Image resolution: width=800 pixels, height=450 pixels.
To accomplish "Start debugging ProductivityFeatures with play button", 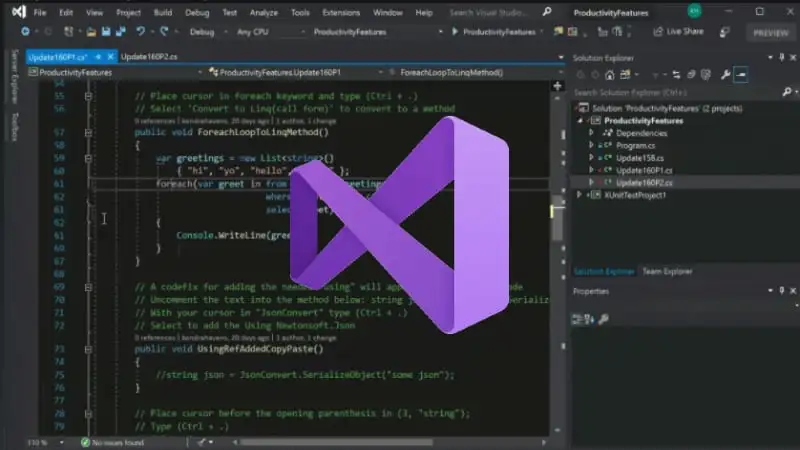I will pos(455,32).
